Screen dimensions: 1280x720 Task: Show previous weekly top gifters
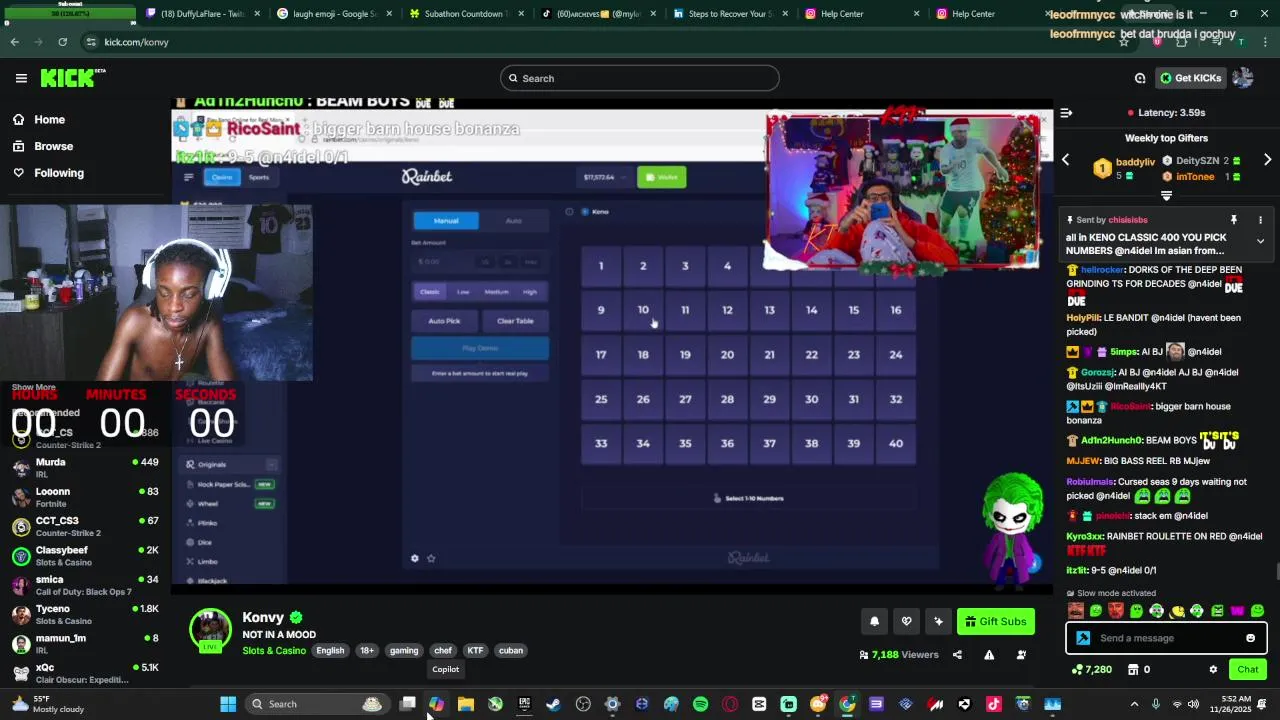point(1065,160)
